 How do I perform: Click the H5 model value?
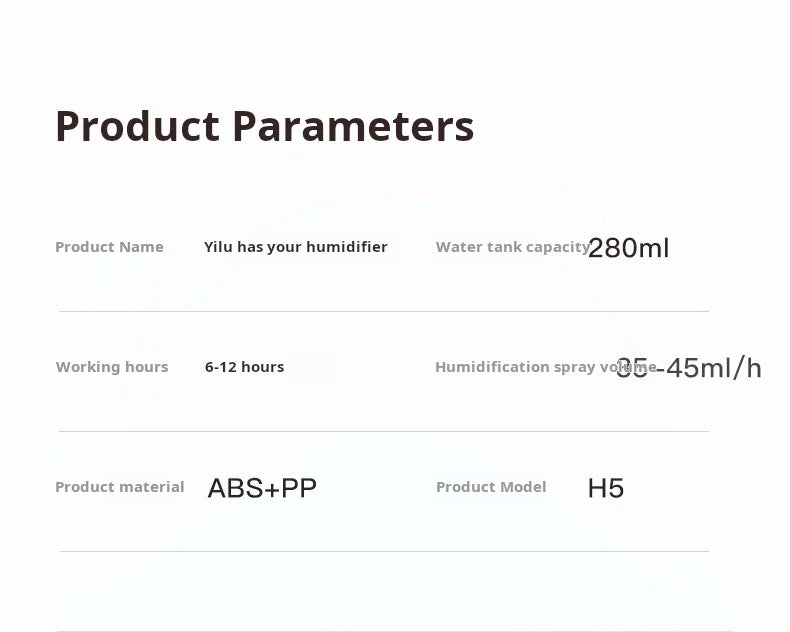606,488
